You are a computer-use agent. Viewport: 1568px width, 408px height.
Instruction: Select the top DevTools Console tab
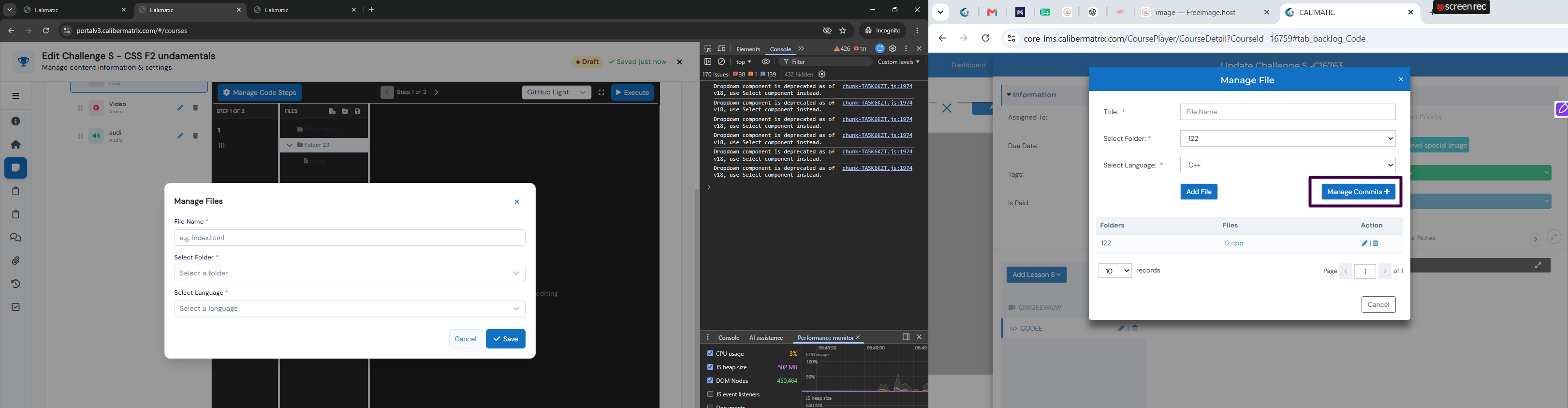coord(780,49)
